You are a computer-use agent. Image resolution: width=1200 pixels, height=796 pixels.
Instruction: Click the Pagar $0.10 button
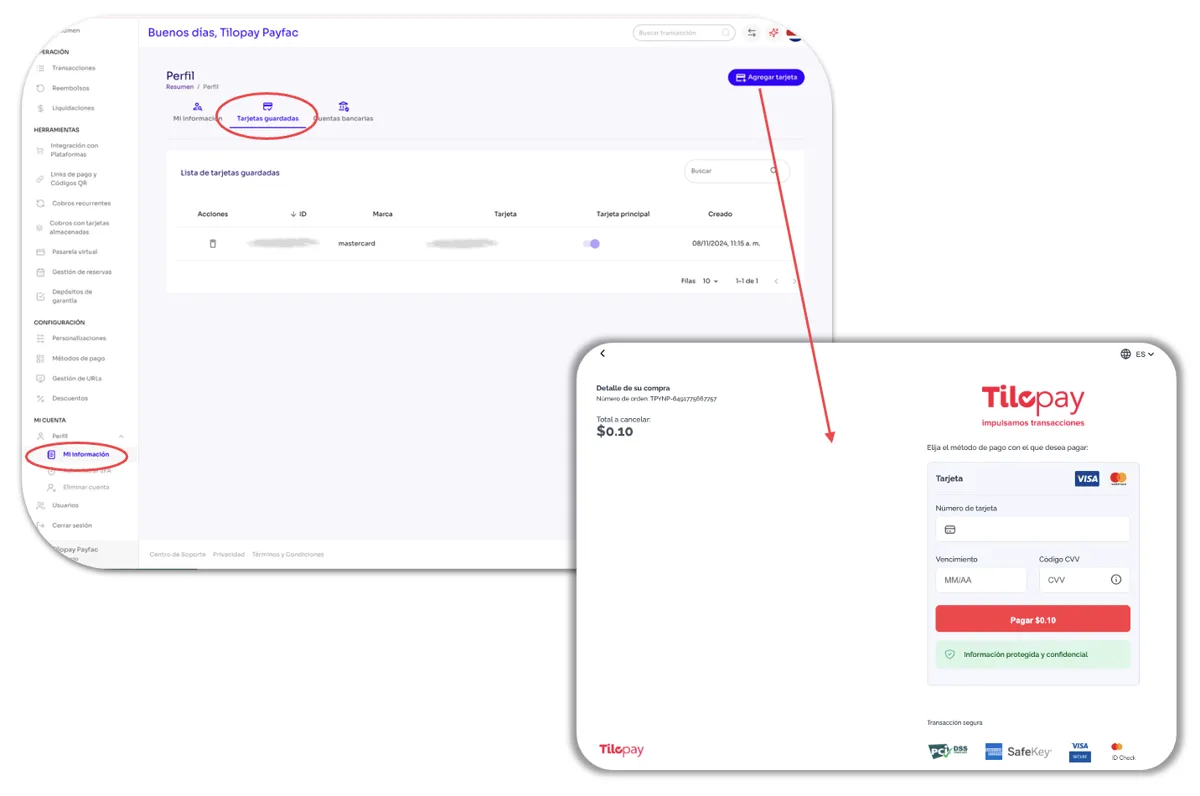click(1033, 619)
